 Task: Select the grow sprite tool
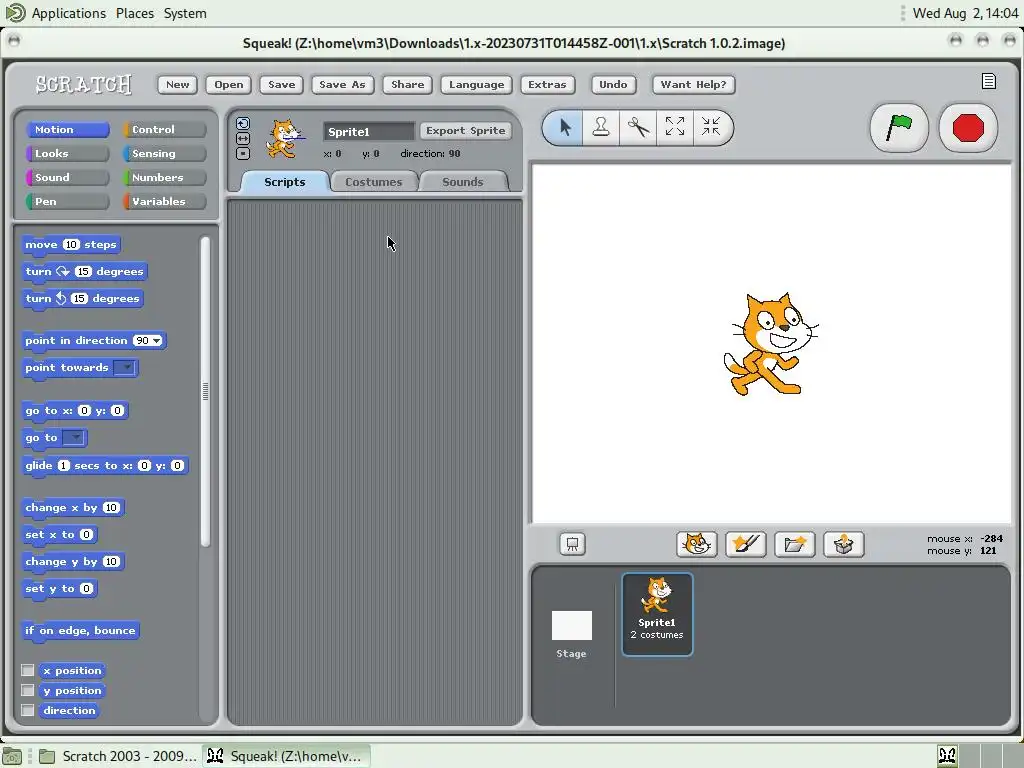(x=675, y=127)
